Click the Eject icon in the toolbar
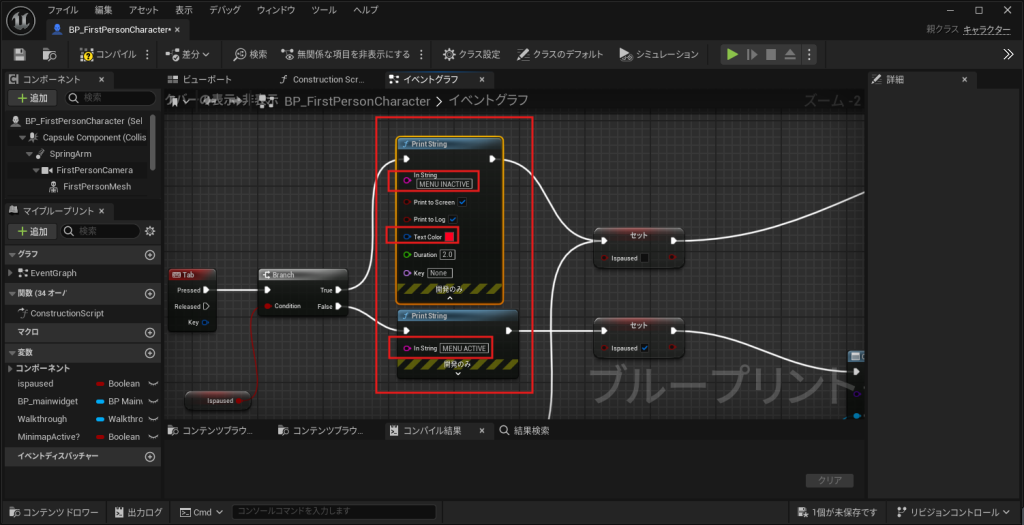The height and width of the screenshot is (525, 1024). click(790, 54)
